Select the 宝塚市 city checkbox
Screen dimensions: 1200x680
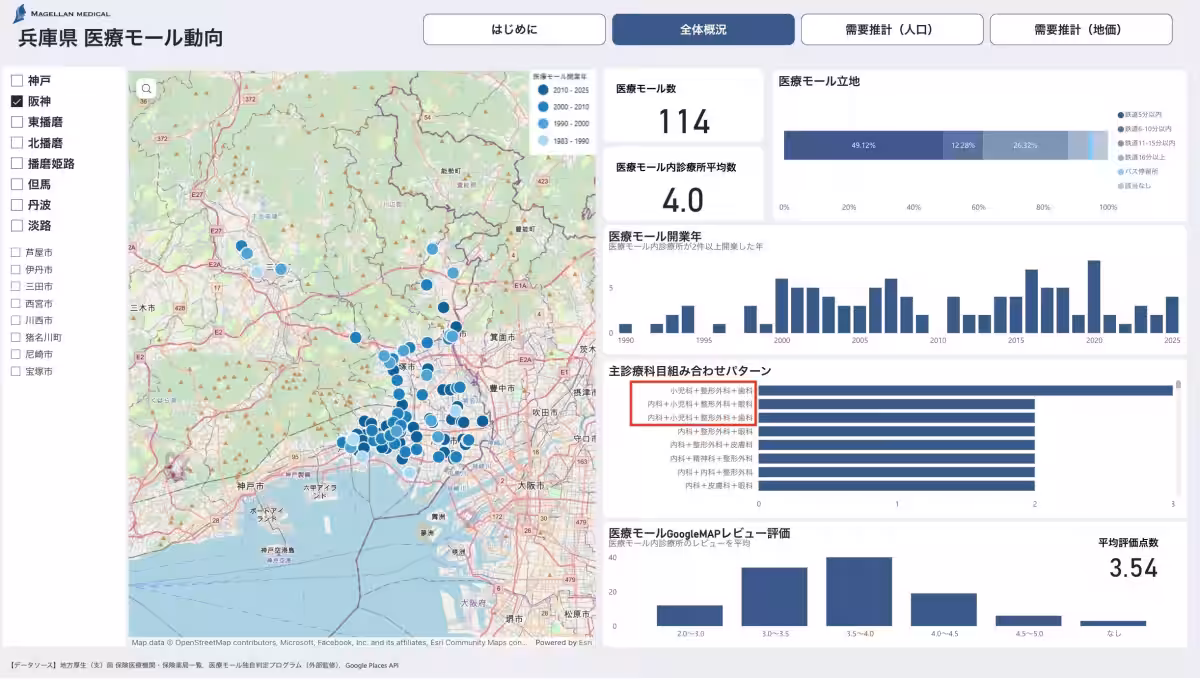pos(16,371)
